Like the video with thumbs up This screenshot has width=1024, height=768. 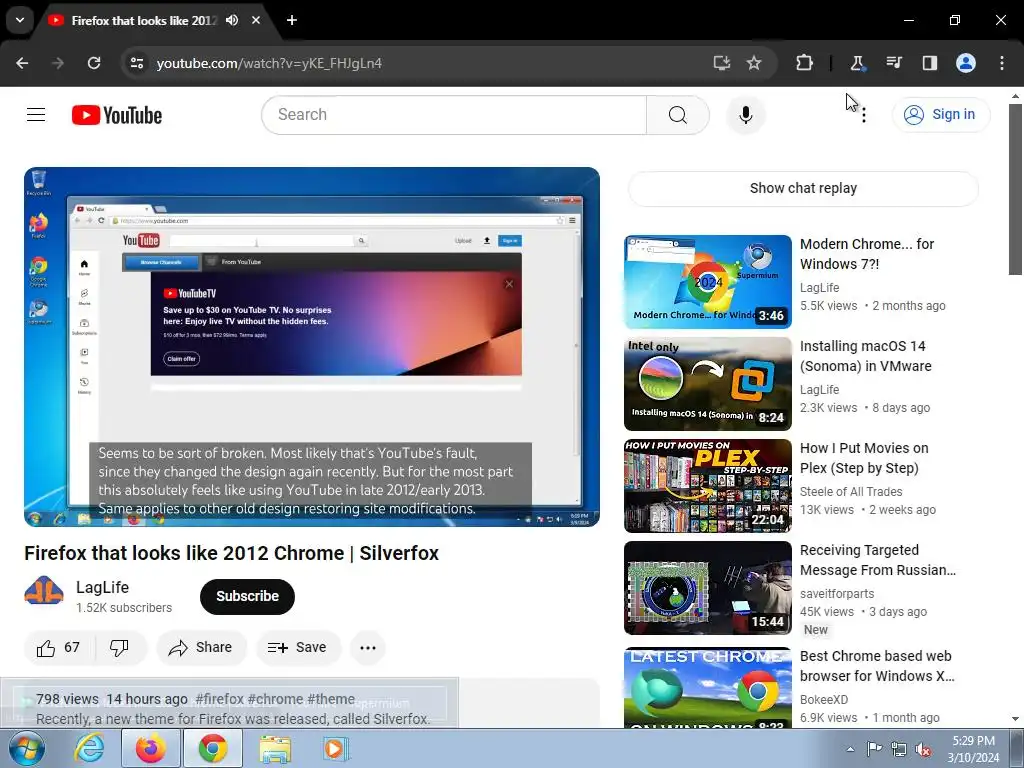pos(59,648)
